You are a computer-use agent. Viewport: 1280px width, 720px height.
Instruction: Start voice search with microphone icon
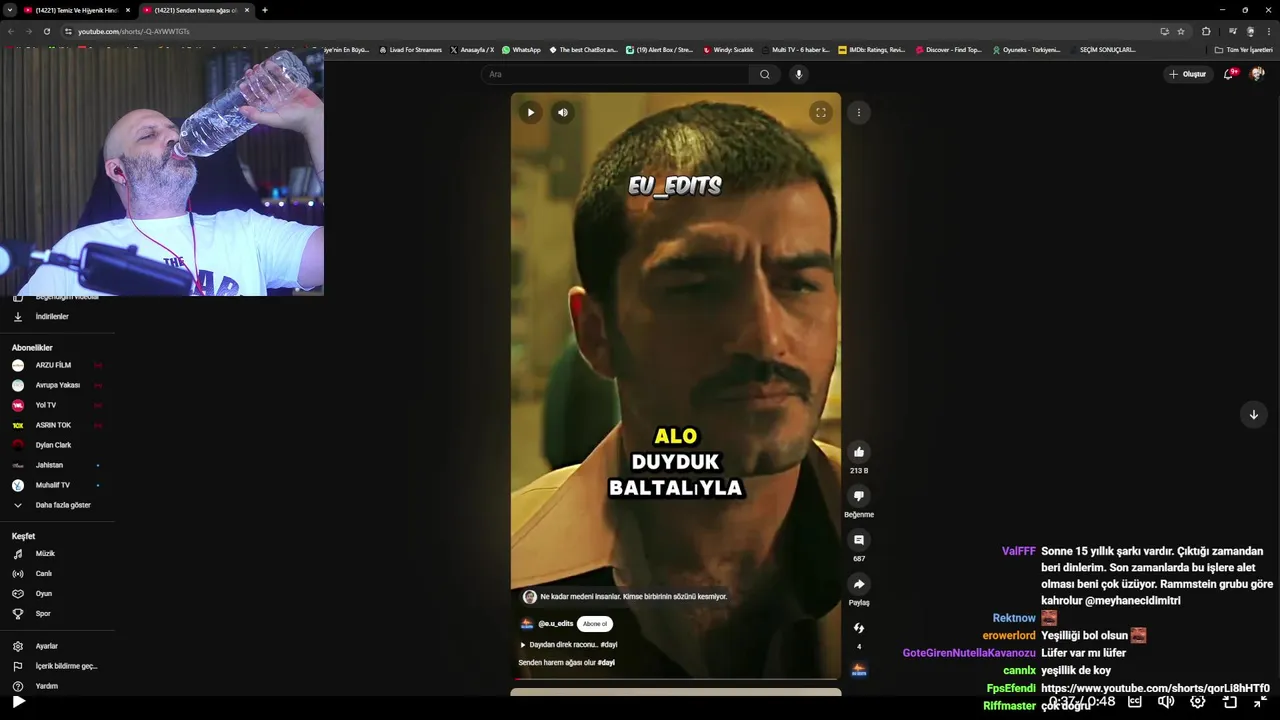(798, 74)
